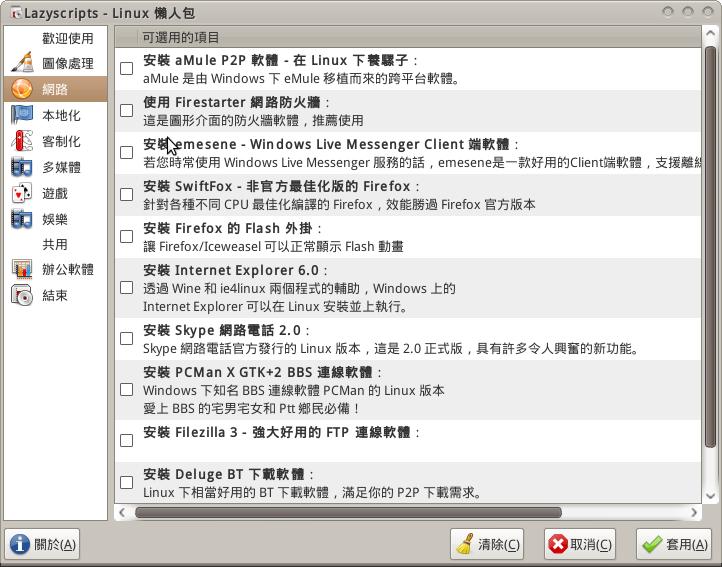The width and height of the screenshot is (722, 567).
Task: Click the 網路 globe icon
Action: click(22, 89)
